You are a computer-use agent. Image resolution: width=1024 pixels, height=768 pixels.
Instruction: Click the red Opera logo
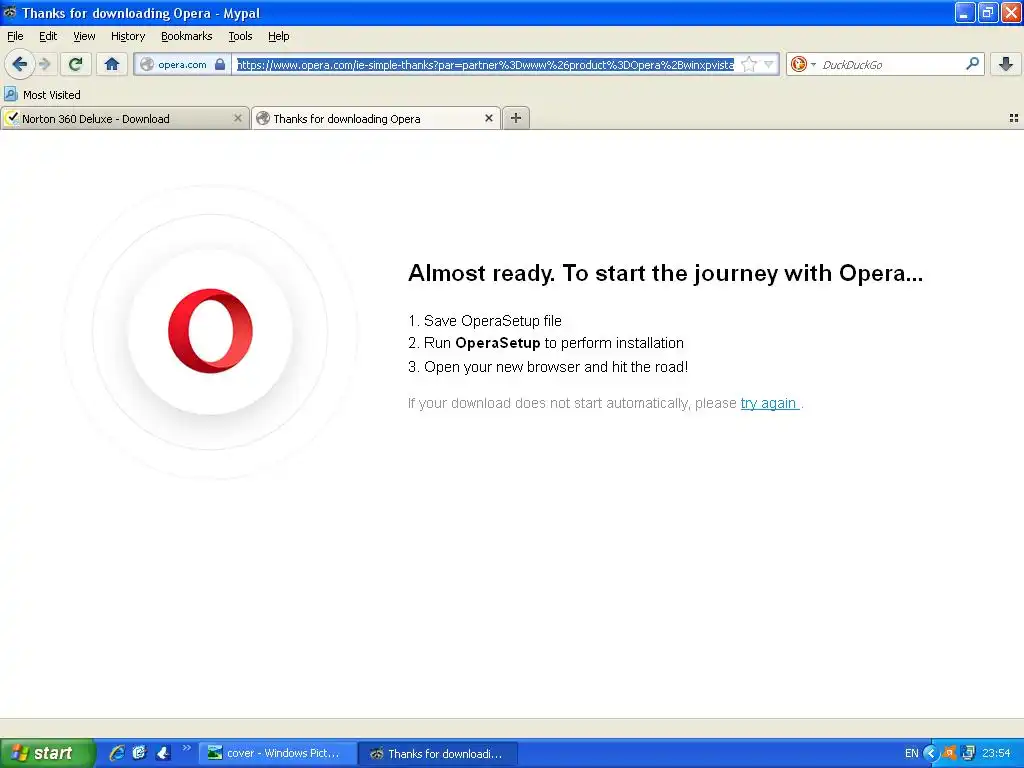pos(210,331)
